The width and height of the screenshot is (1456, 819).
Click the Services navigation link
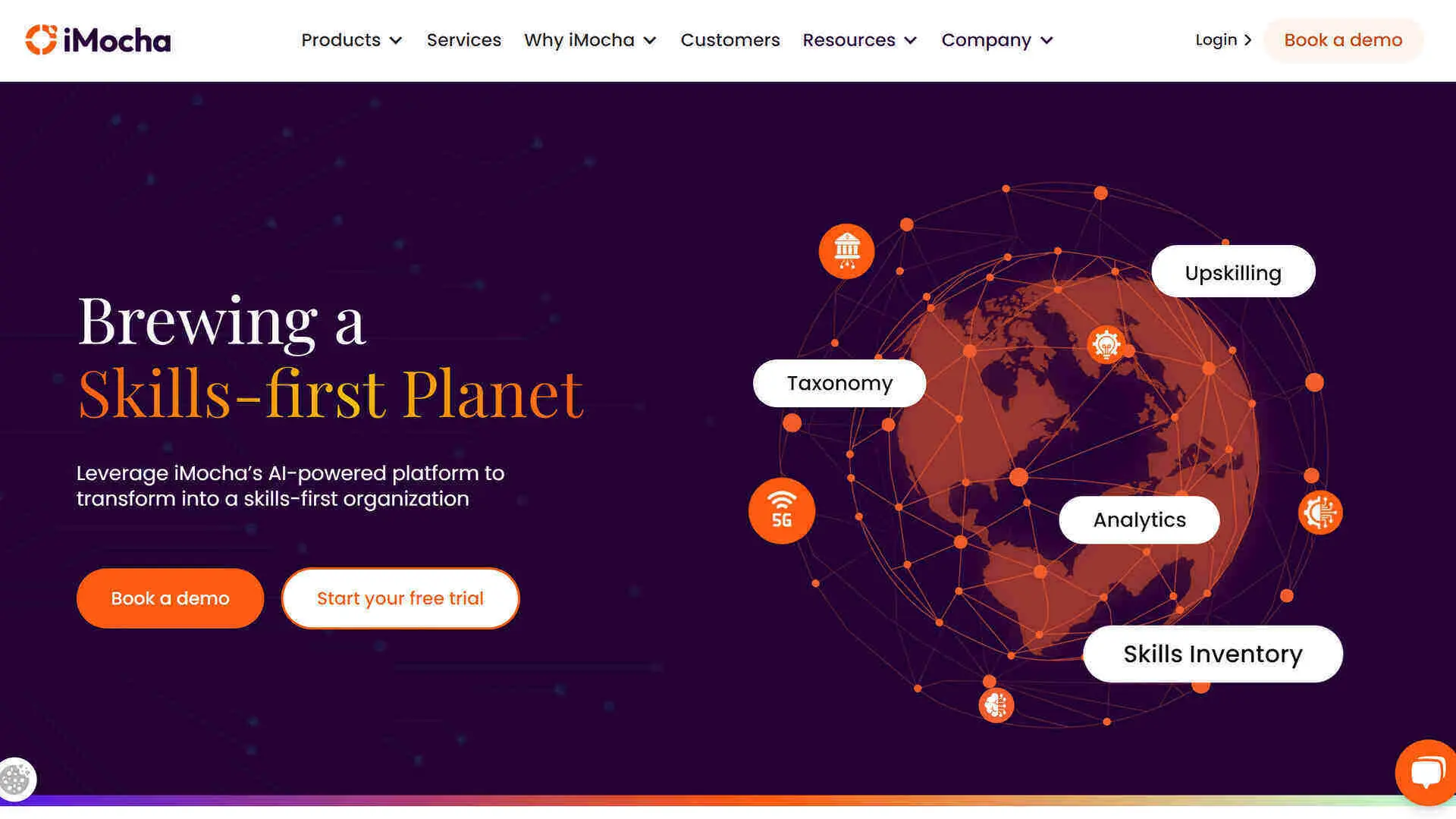(463, 39)
